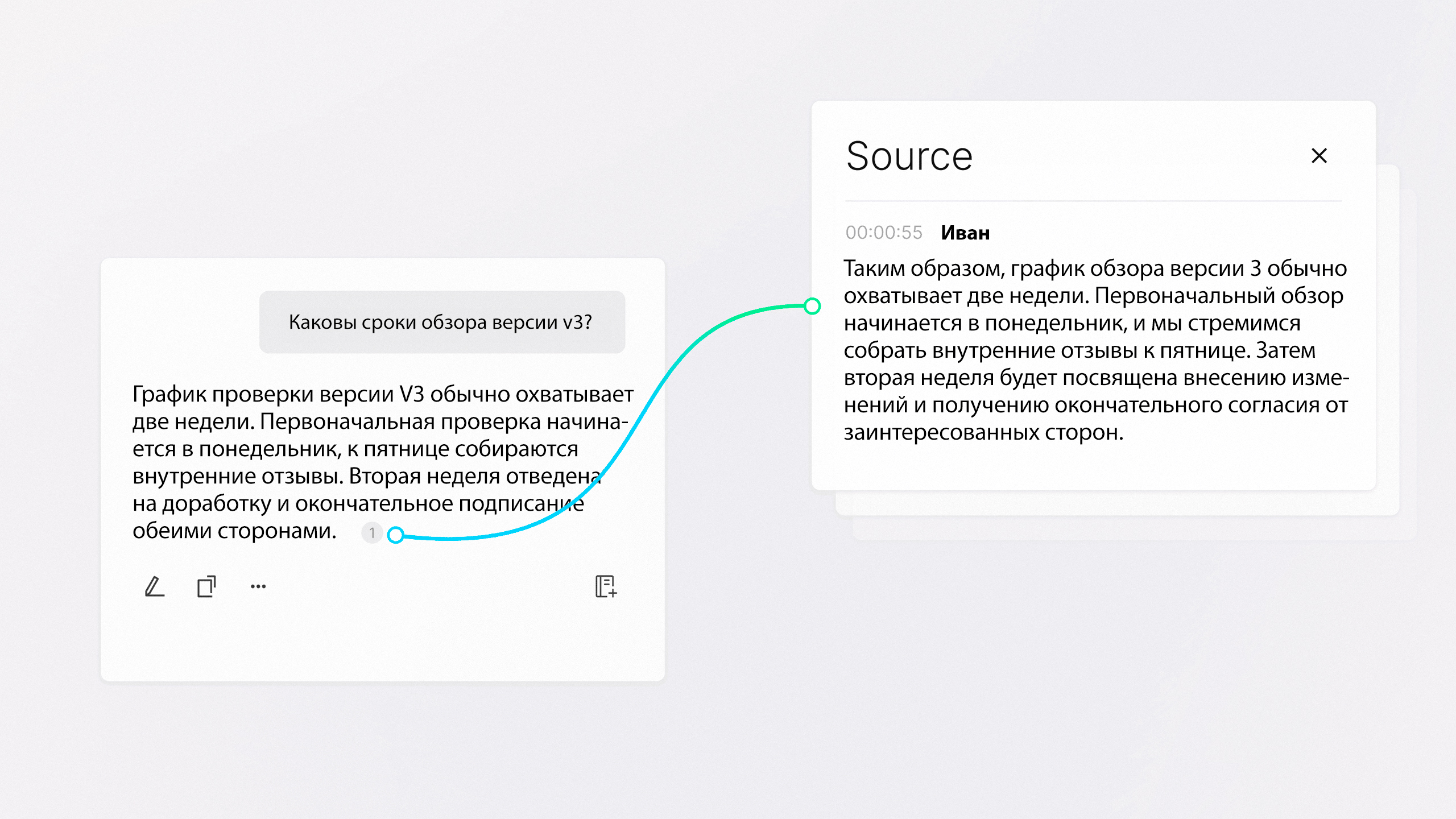The height and width of the screenshot is (819, 1456).
Task: Close the Source panel with the X
Action: click(1319, 156)
